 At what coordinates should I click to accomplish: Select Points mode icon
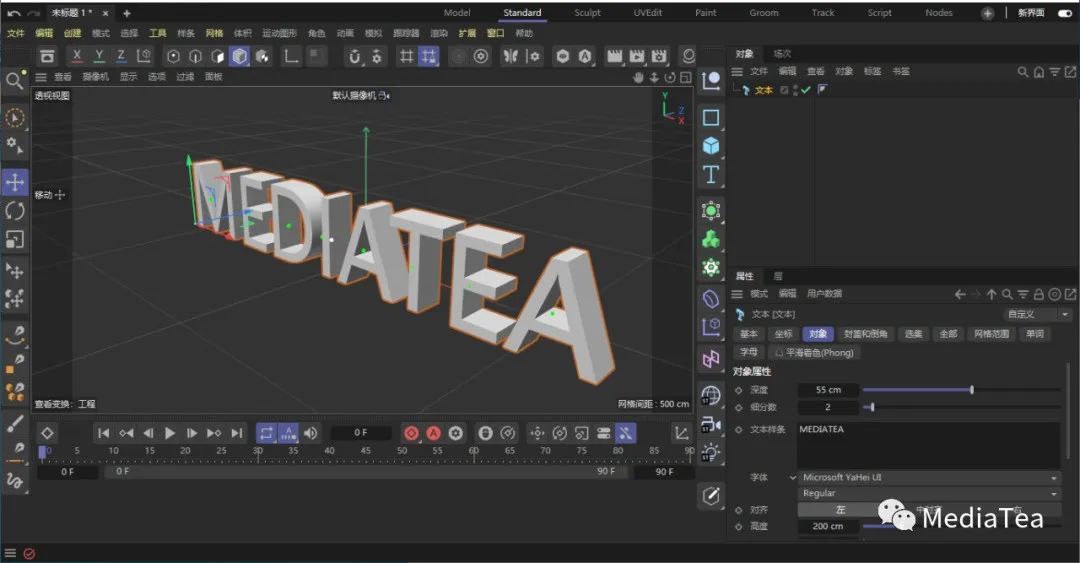(173, 56)
